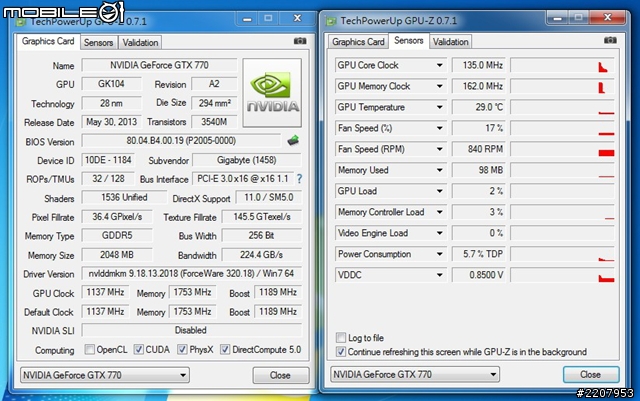Switch to Sensors tab in left window
This screenshot has height=401, width=640.
98,42
